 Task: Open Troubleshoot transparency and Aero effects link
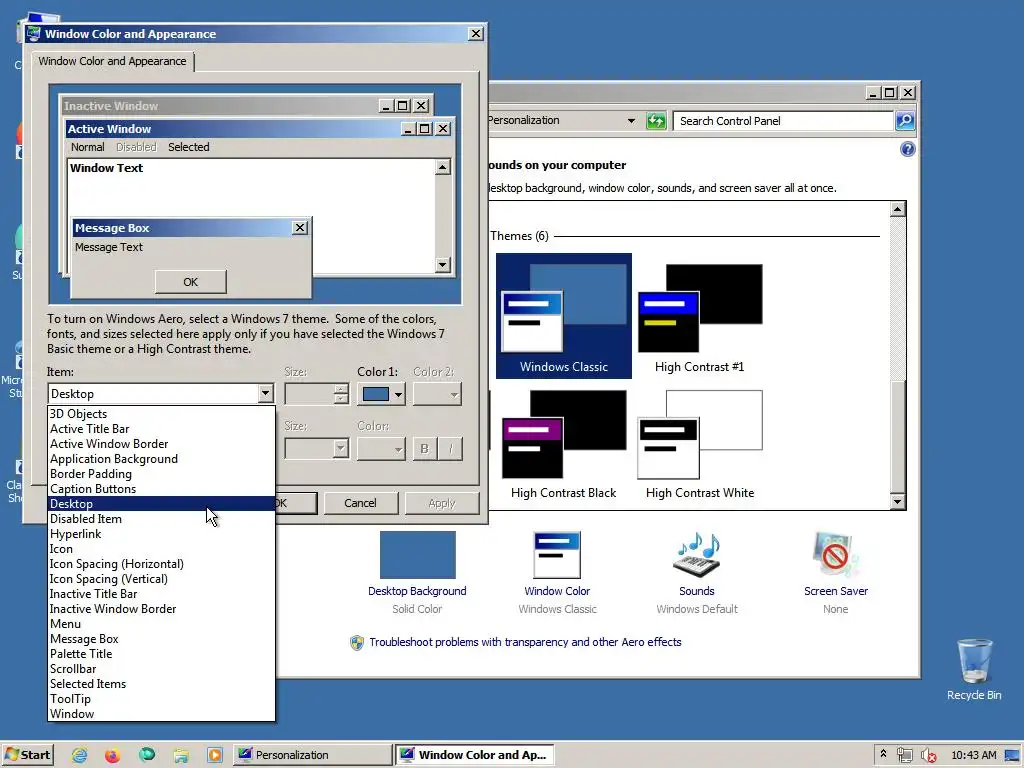[x=525, y=643]
